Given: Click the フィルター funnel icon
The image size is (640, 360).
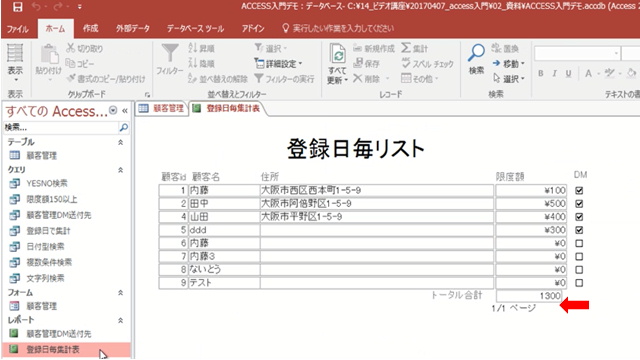Looking at the screenshot, I should coord(170,53).
